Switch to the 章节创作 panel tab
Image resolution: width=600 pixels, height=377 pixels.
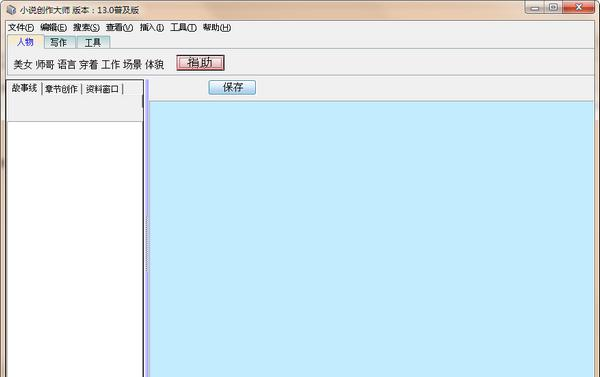coord(61,89)
